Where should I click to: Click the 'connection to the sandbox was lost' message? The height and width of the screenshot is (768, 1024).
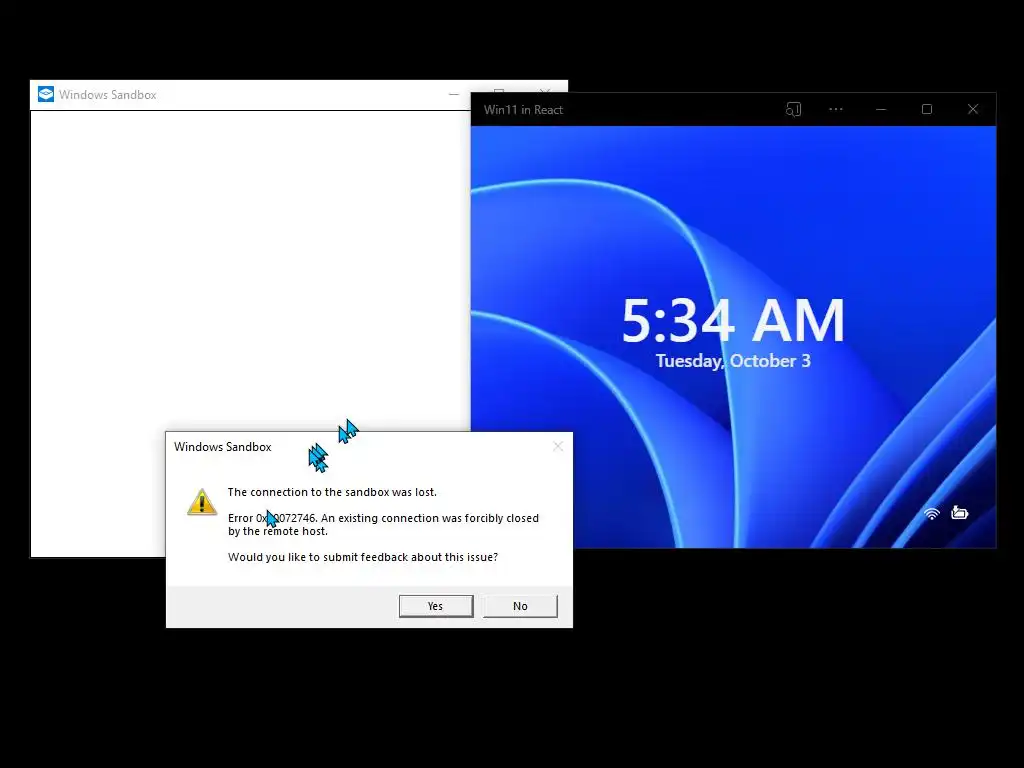pos(332,492)
